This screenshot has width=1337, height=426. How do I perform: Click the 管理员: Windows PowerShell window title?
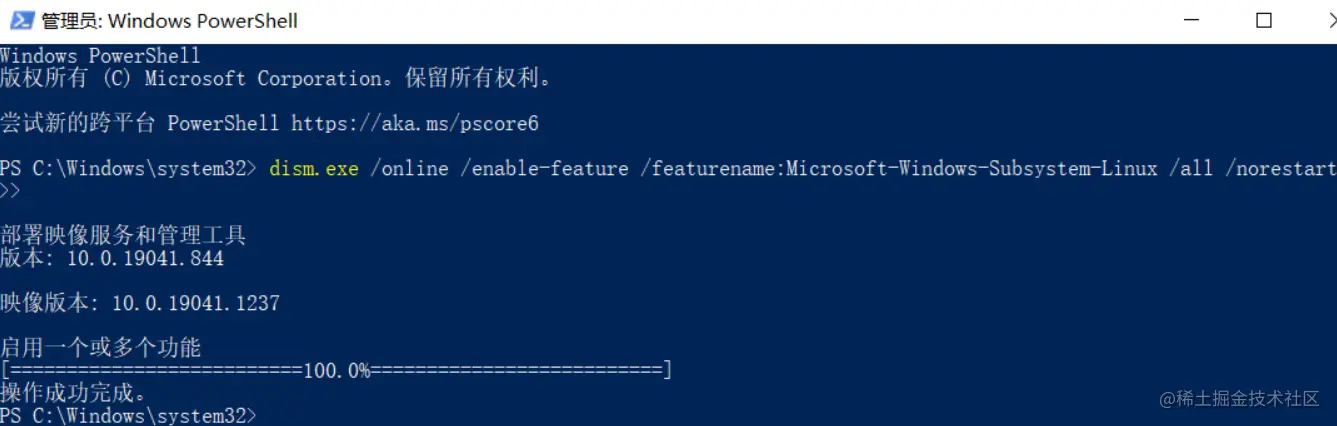[169, 21]
